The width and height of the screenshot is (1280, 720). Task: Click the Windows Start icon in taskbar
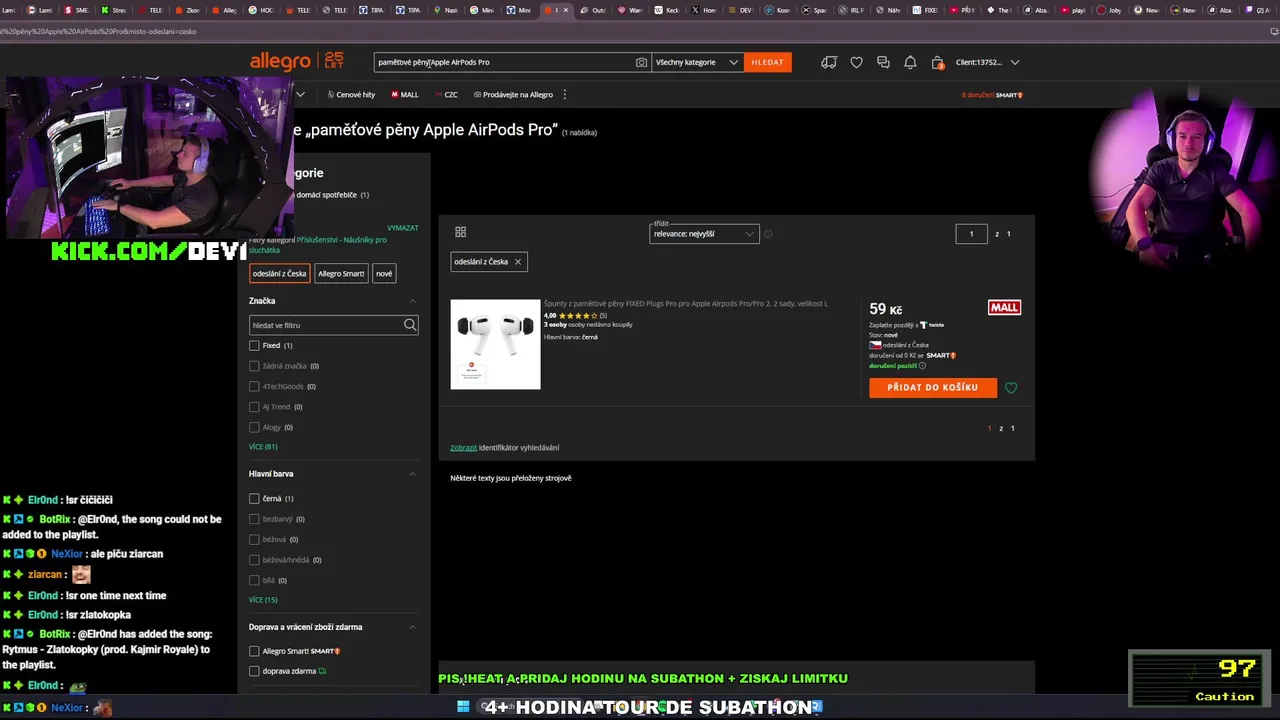[463, 706]
